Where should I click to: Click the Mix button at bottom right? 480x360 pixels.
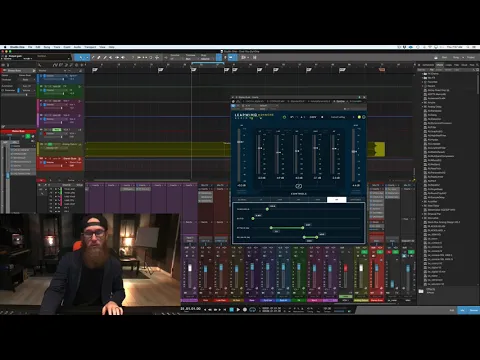462,310
